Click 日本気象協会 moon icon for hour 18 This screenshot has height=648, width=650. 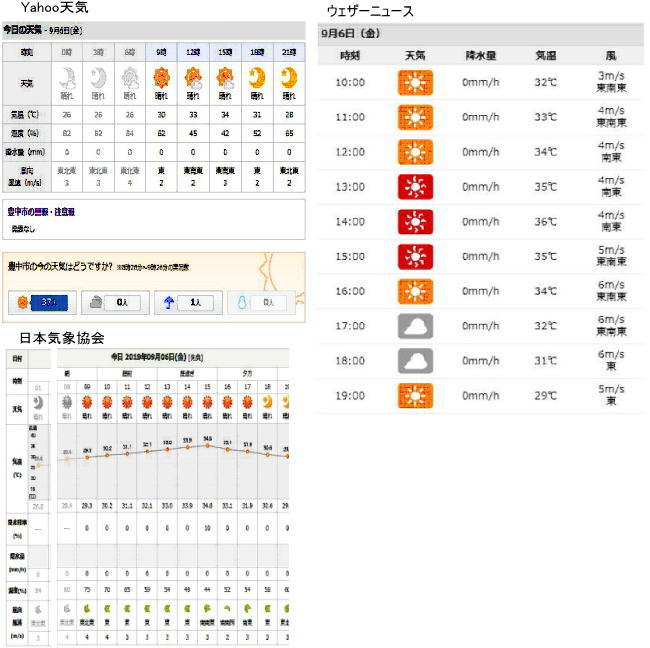[x=267, y=402]
